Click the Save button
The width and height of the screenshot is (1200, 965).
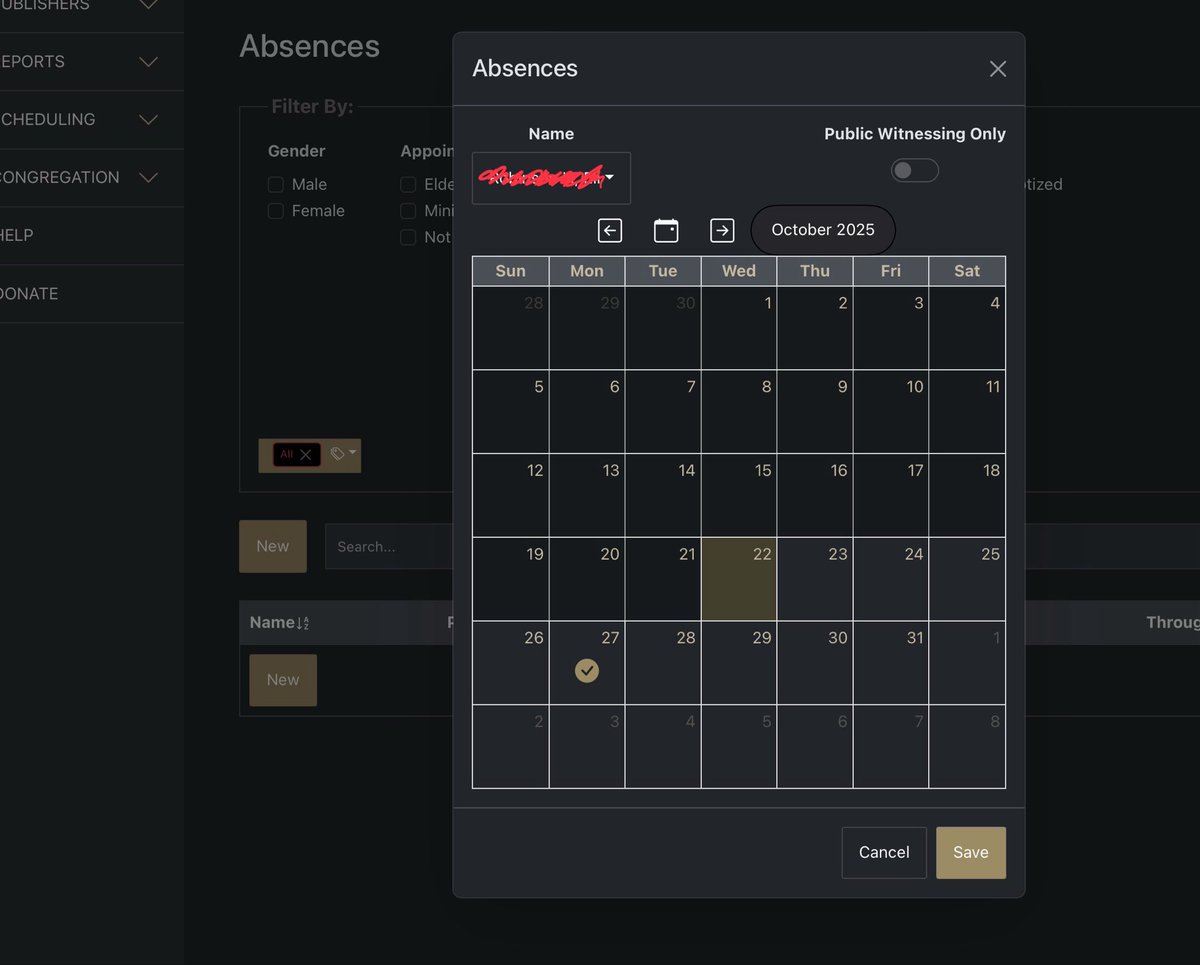971,853
